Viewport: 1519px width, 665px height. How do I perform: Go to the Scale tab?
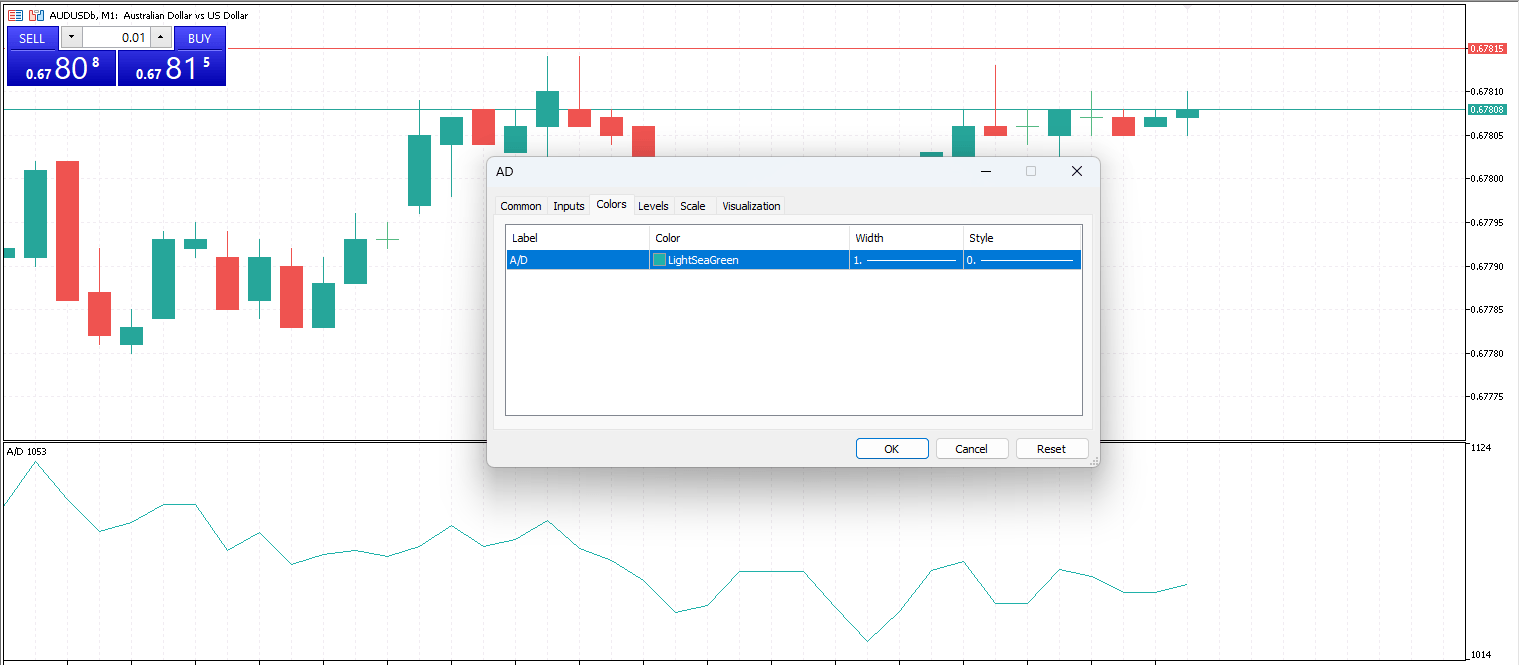pos(692,206)
